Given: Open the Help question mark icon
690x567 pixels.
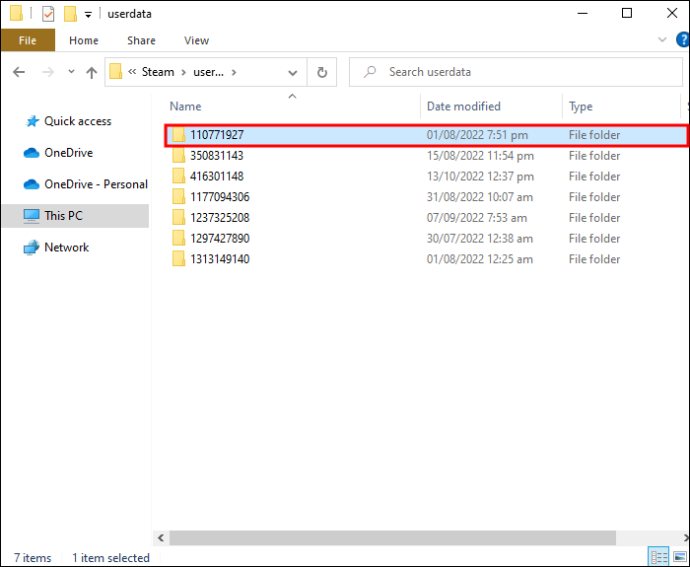Looking at the screenshot, I should [683, 40].
